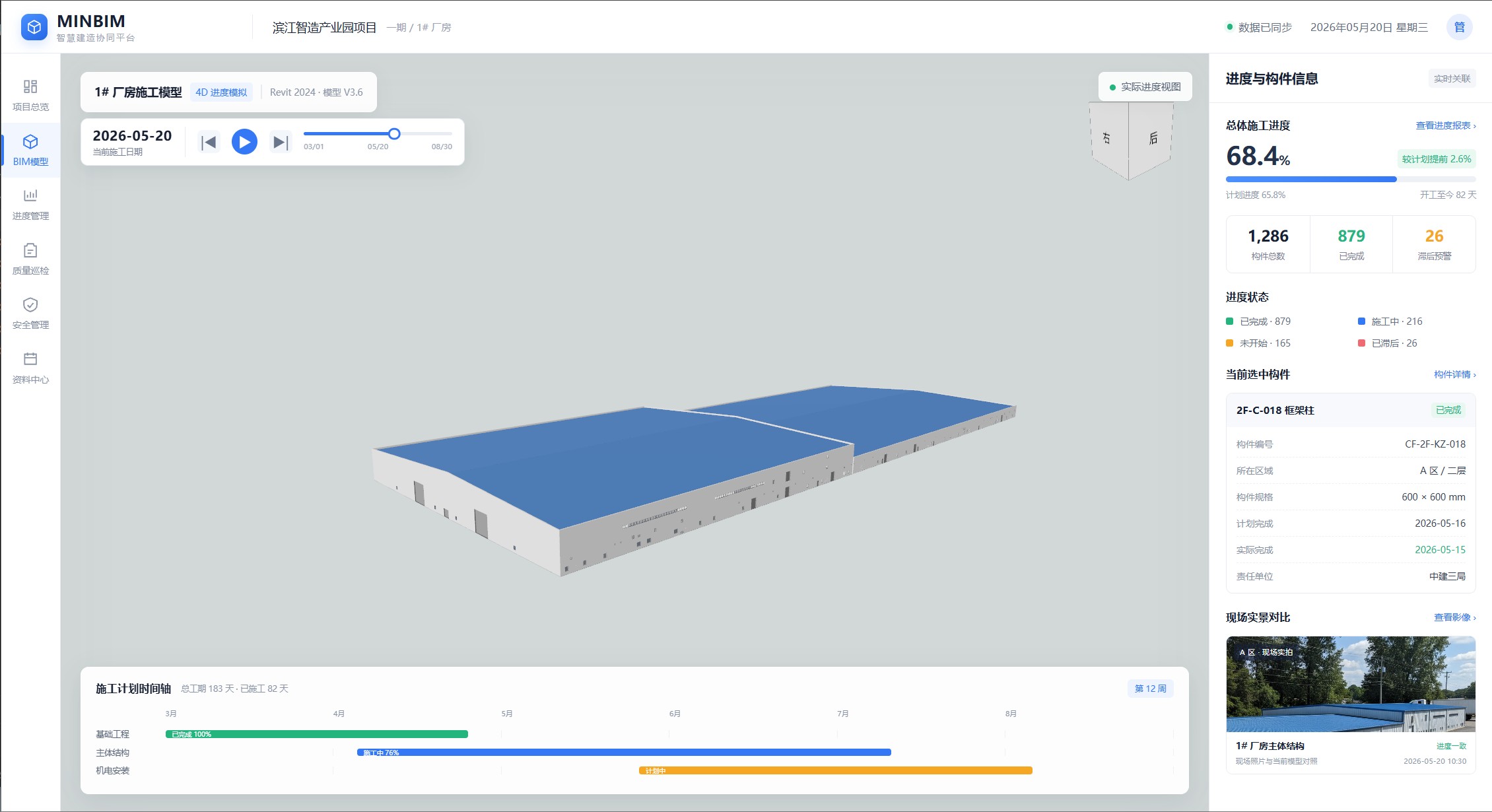This screenshot has height=812, width=1492.
Task: Click the 基础工程 completed timeline bar
Action: point(317,734)
